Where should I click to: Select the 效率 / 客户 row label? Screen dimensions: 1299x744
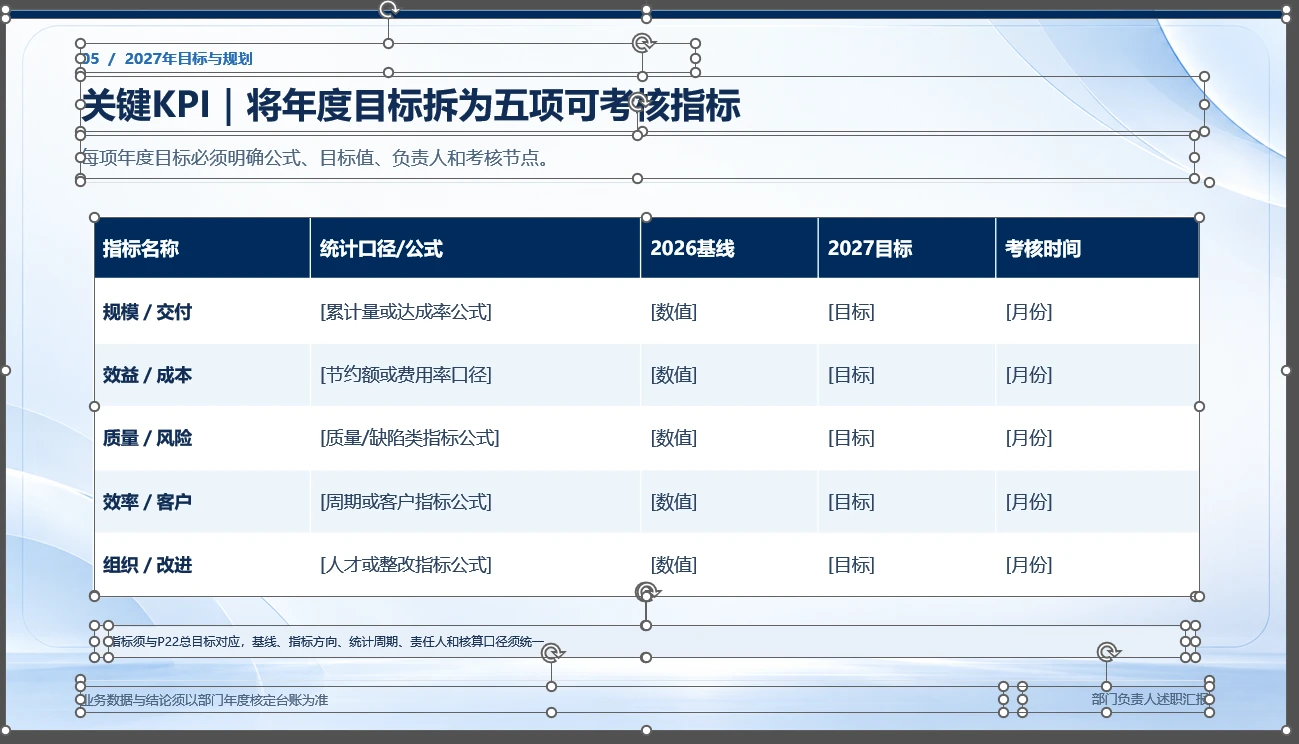(147, 502)
